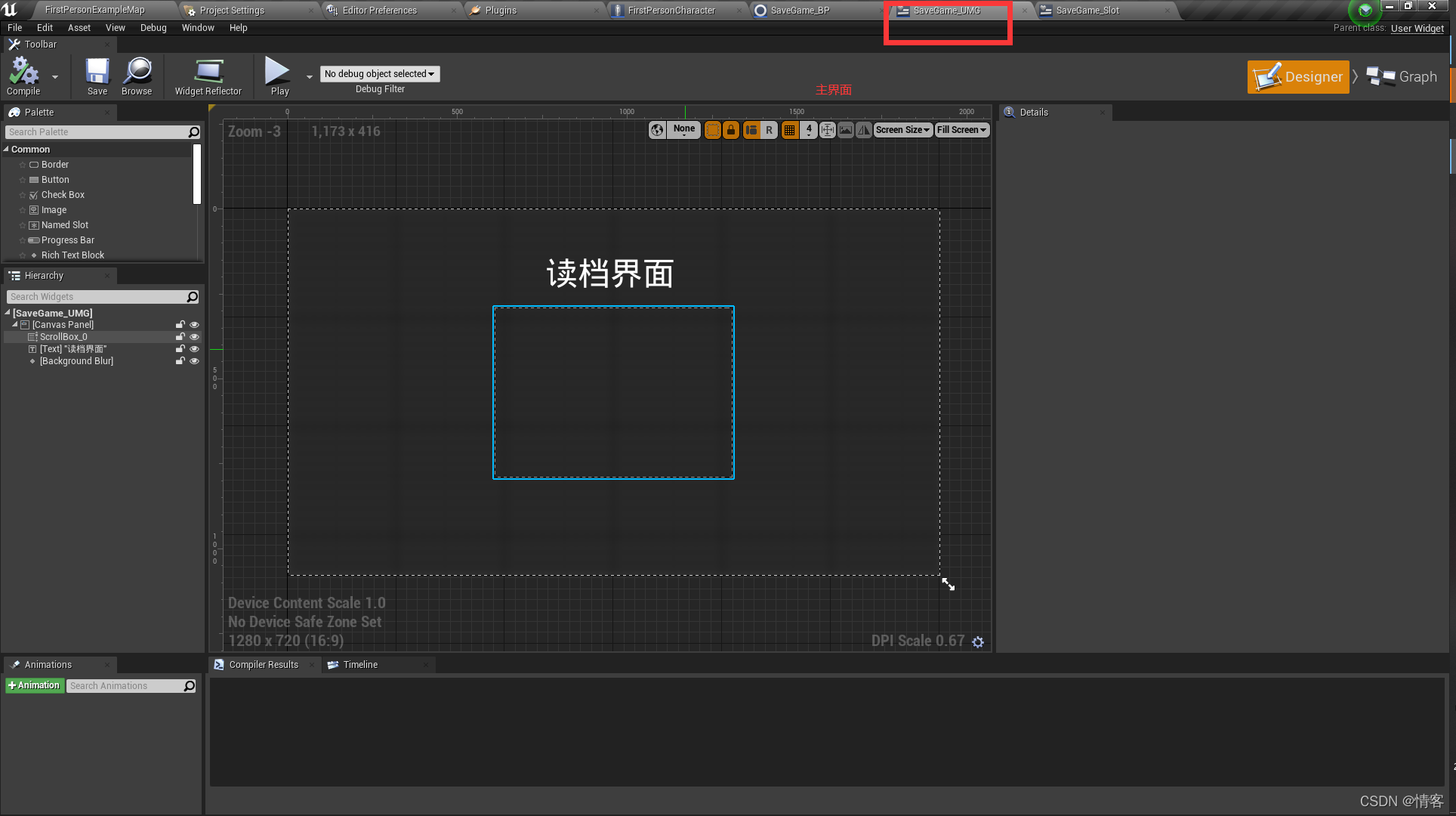Toggle the widget outlines (dashed square) button
The image size is (1456, 816).
712,130
